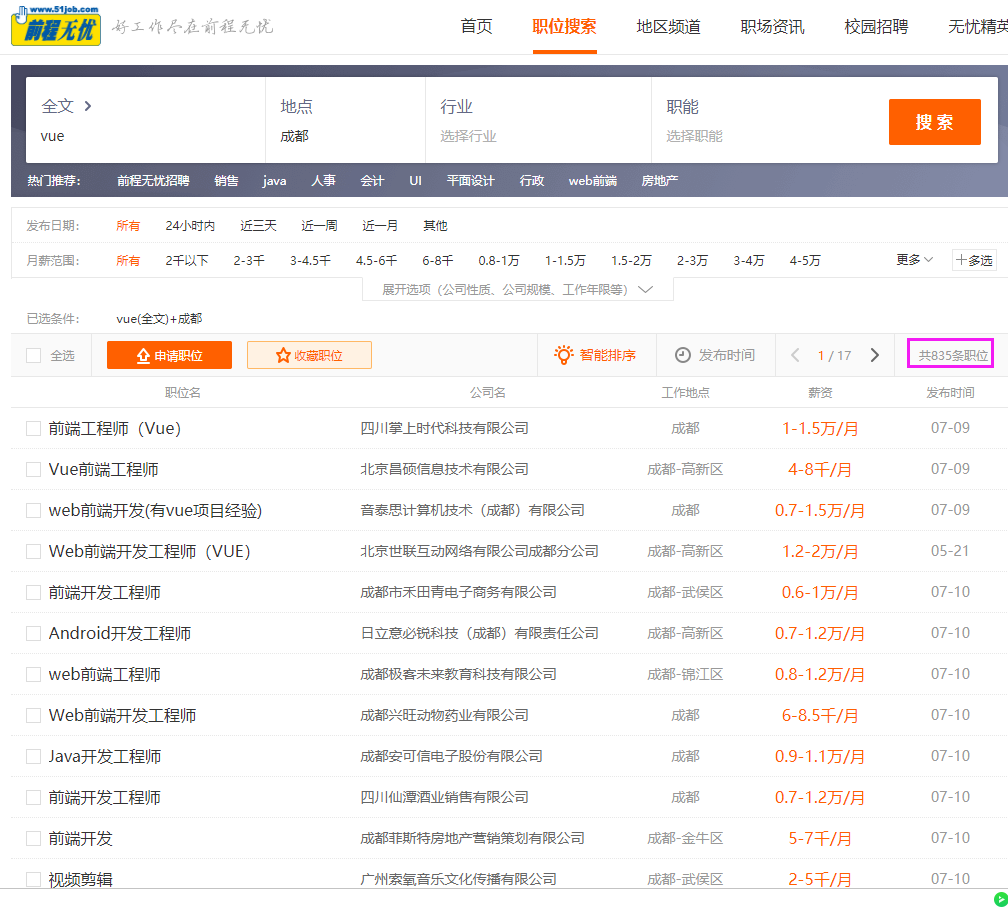Check the web前端工程师 row checkbox
Screen dimensions: 1008x908
33,675
